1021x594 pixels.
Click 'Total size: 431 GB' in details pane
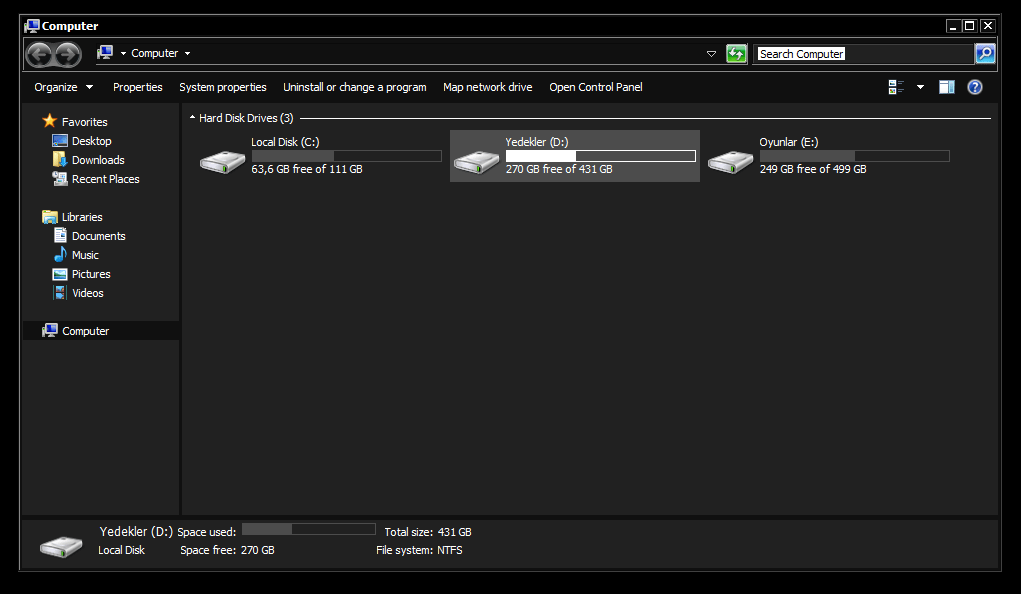coord(428,532)
